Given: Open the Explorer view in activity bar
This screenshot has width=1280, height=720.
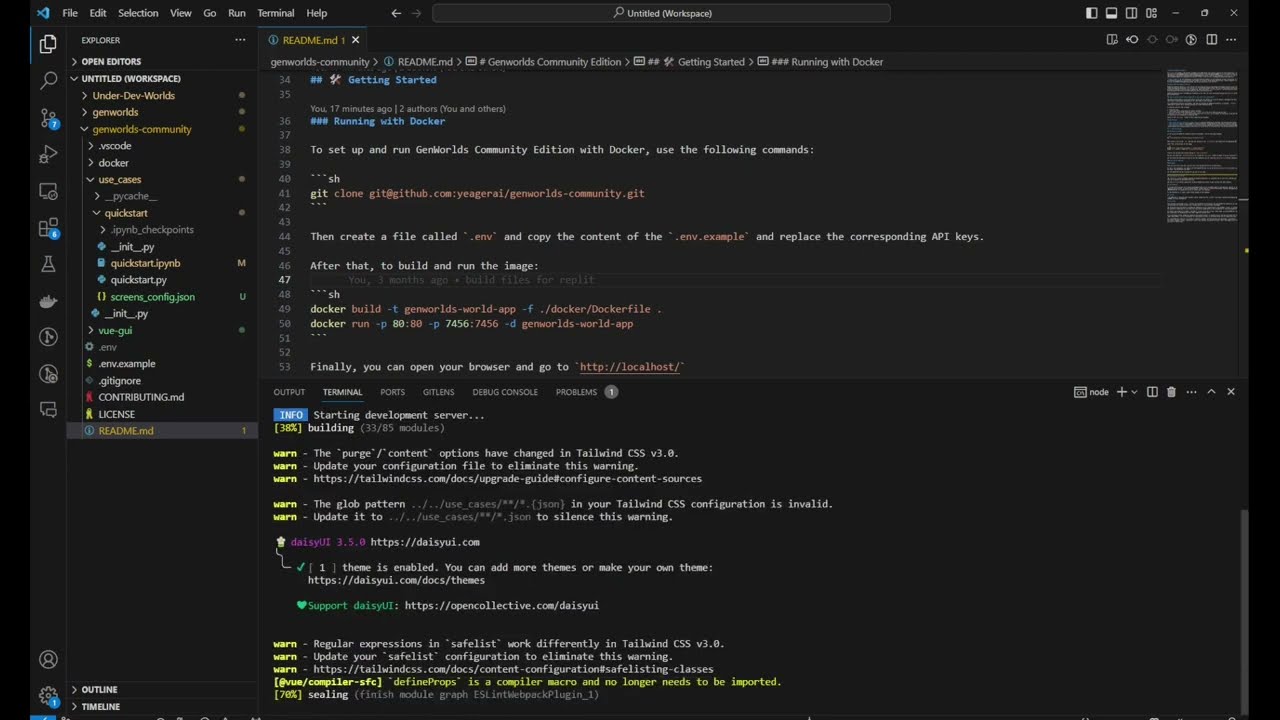Looking at the screenshot, I should coord(48,44).
